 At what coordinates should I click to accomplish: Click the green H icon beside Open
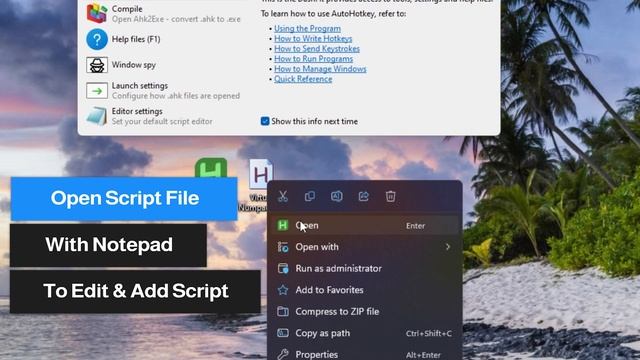(x=283, y=225)
